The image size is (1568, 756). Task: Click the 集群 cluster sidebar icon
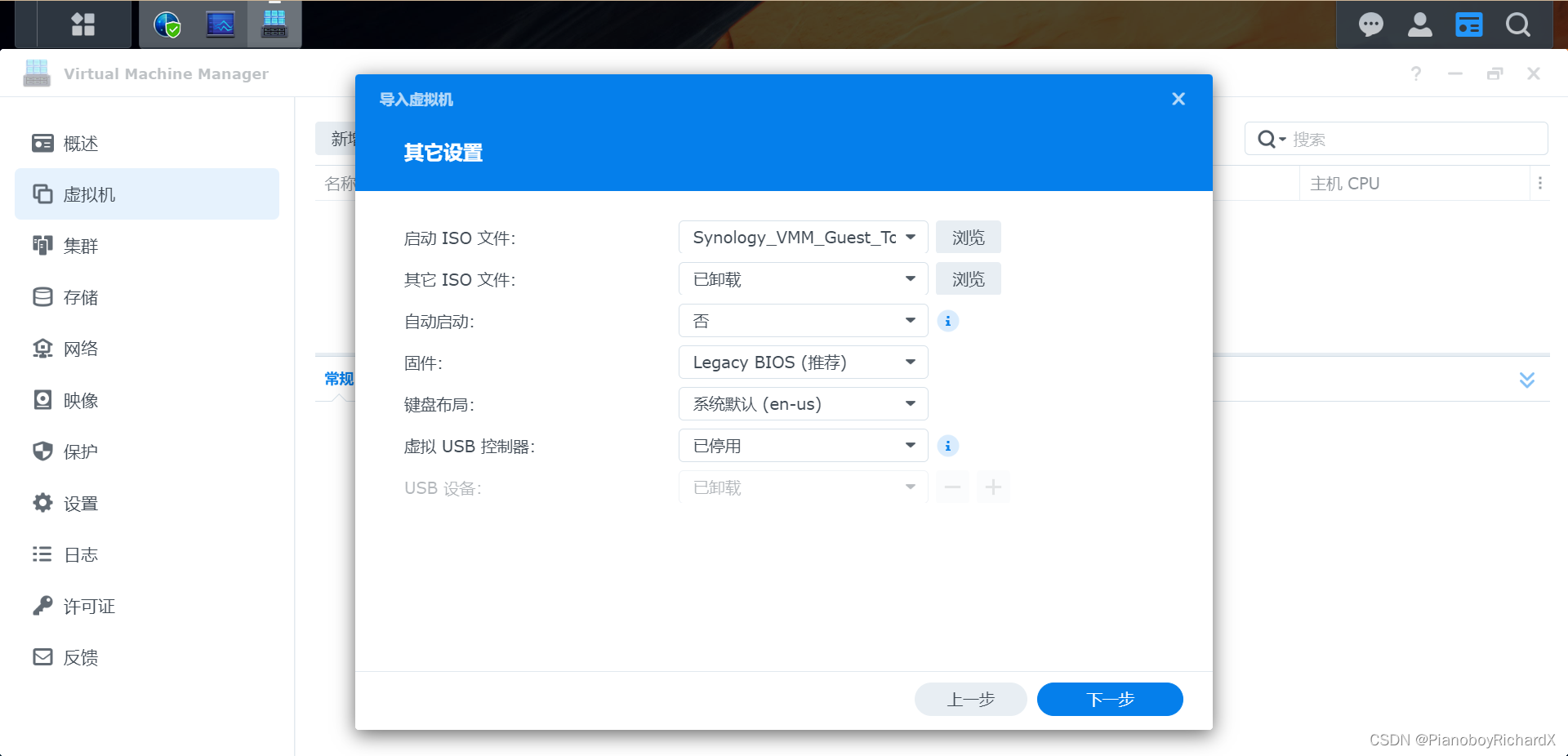click(42, 245)
